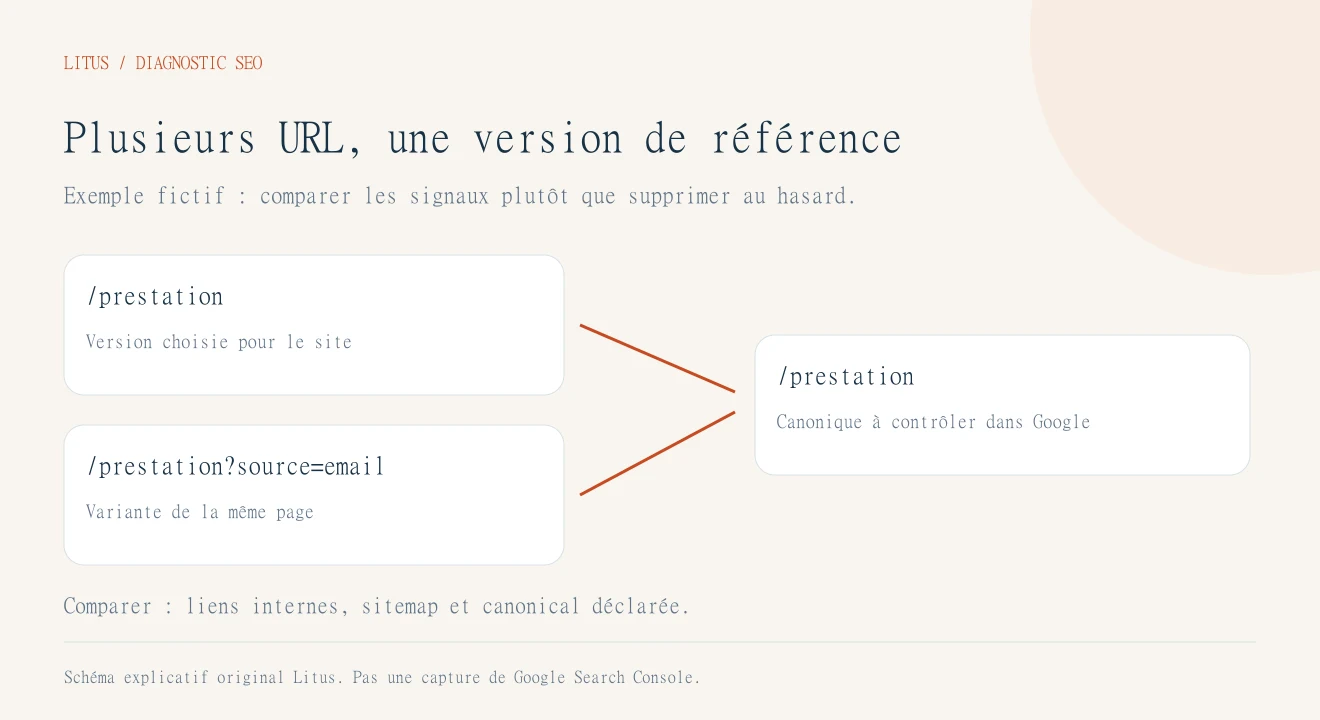Click 'Canonique à contrôler dans Google' text
1320x720 pixels.
coord(933,422)
